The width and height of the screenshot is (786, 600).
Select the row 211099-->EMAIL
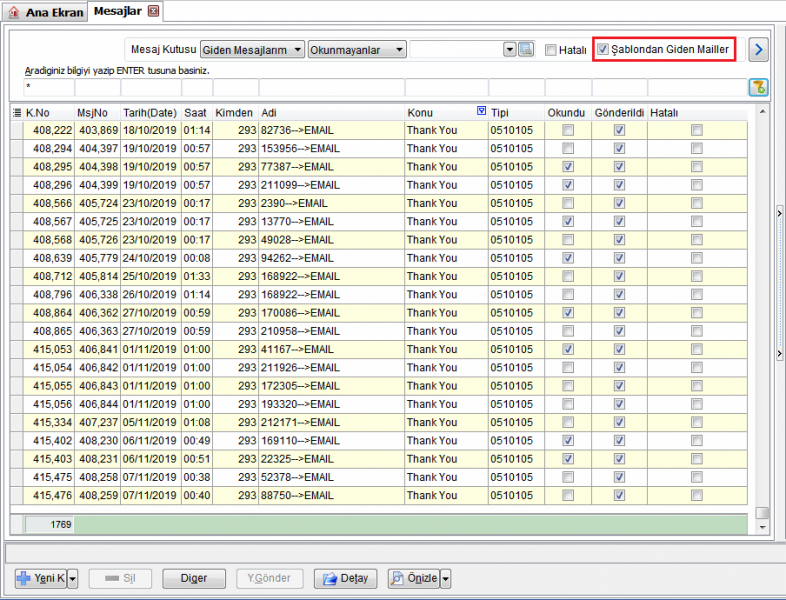click(x=379, y=185)
